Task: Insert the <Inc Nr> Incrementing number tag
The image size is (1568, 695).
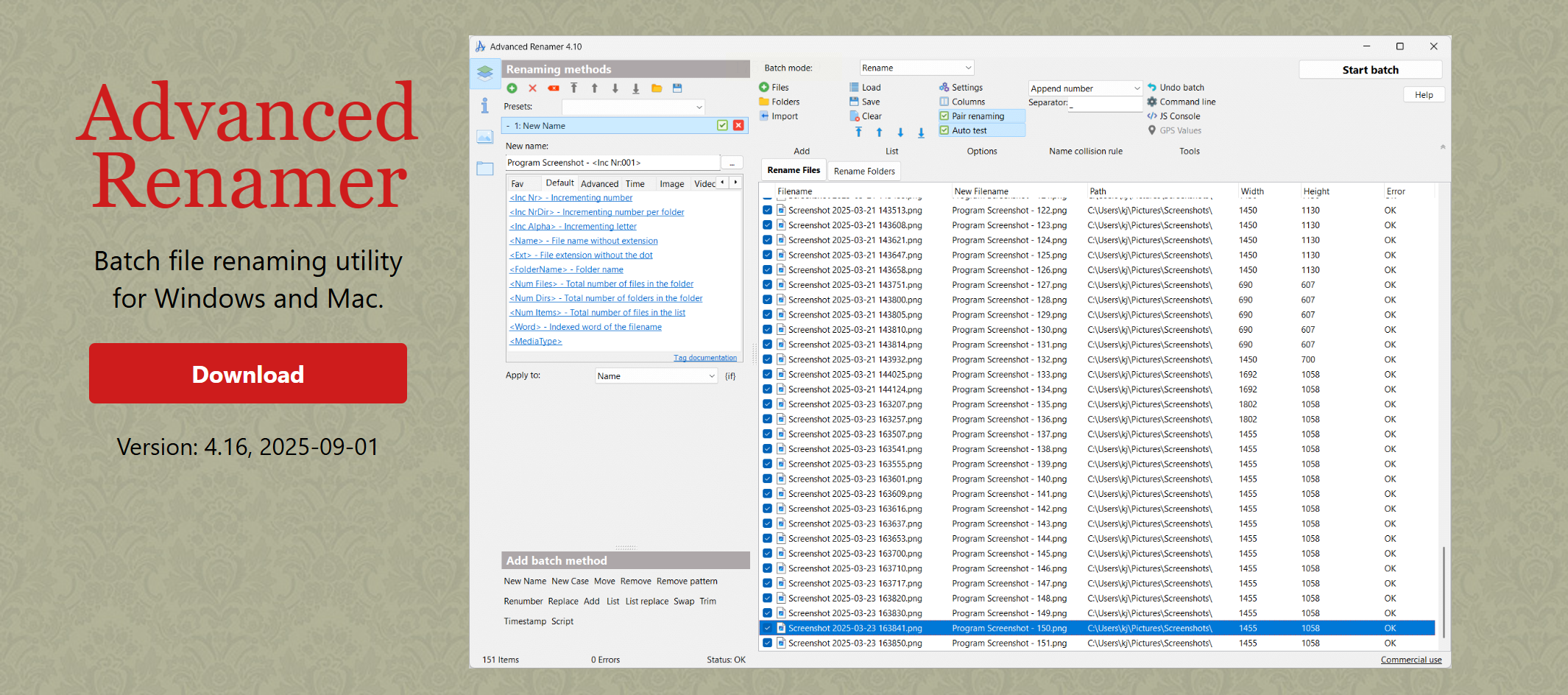Action: (x=571, y=198)
